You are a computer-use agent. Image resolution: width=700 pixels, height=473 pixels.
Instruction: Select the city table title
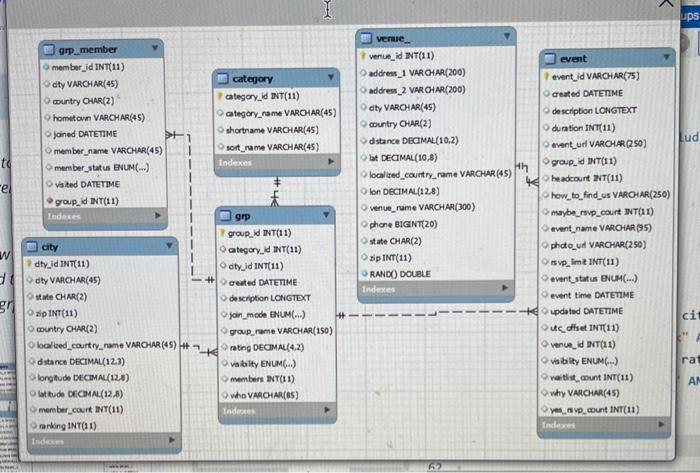pyautogui.click(x=50, y=247)
